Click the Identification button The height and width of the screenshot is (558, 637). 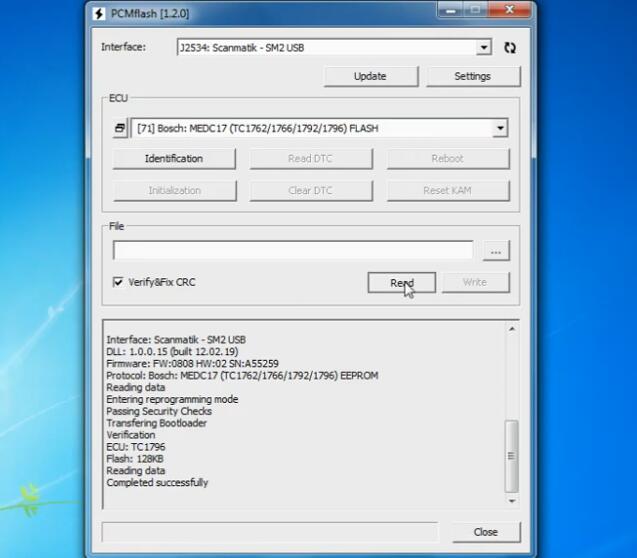(174, 158)
